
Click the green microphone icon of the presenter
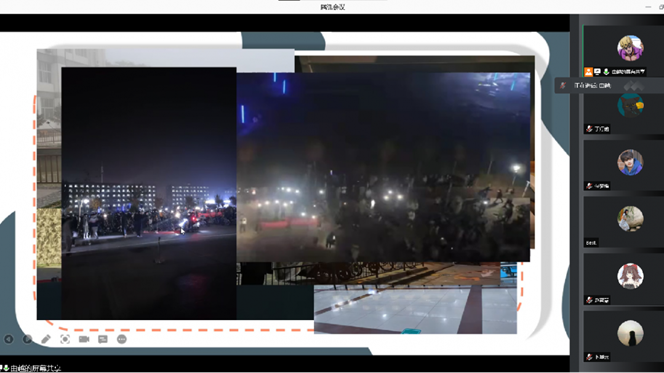pos(606,72)
